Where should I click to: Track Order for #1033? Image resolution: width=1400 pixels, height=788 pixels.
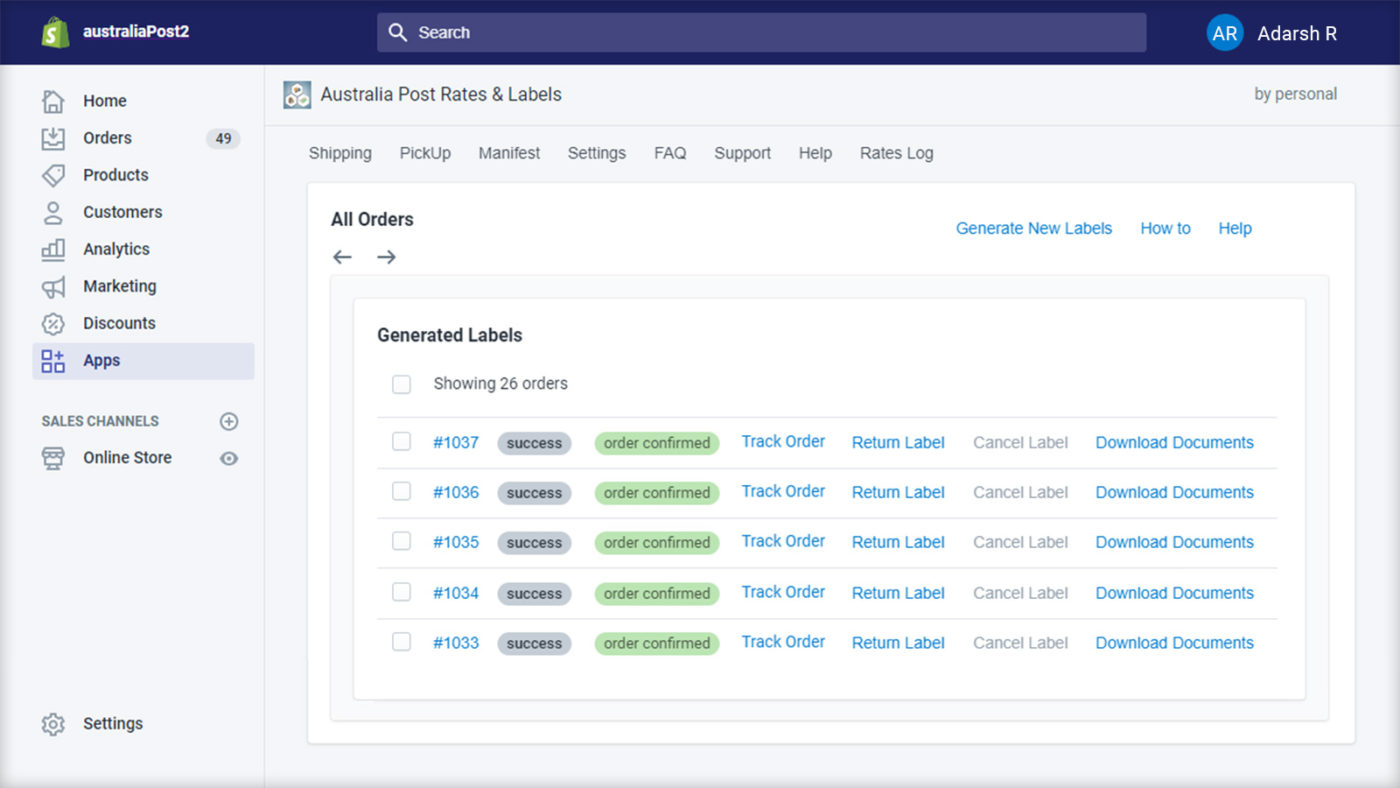tap(783, 642)
